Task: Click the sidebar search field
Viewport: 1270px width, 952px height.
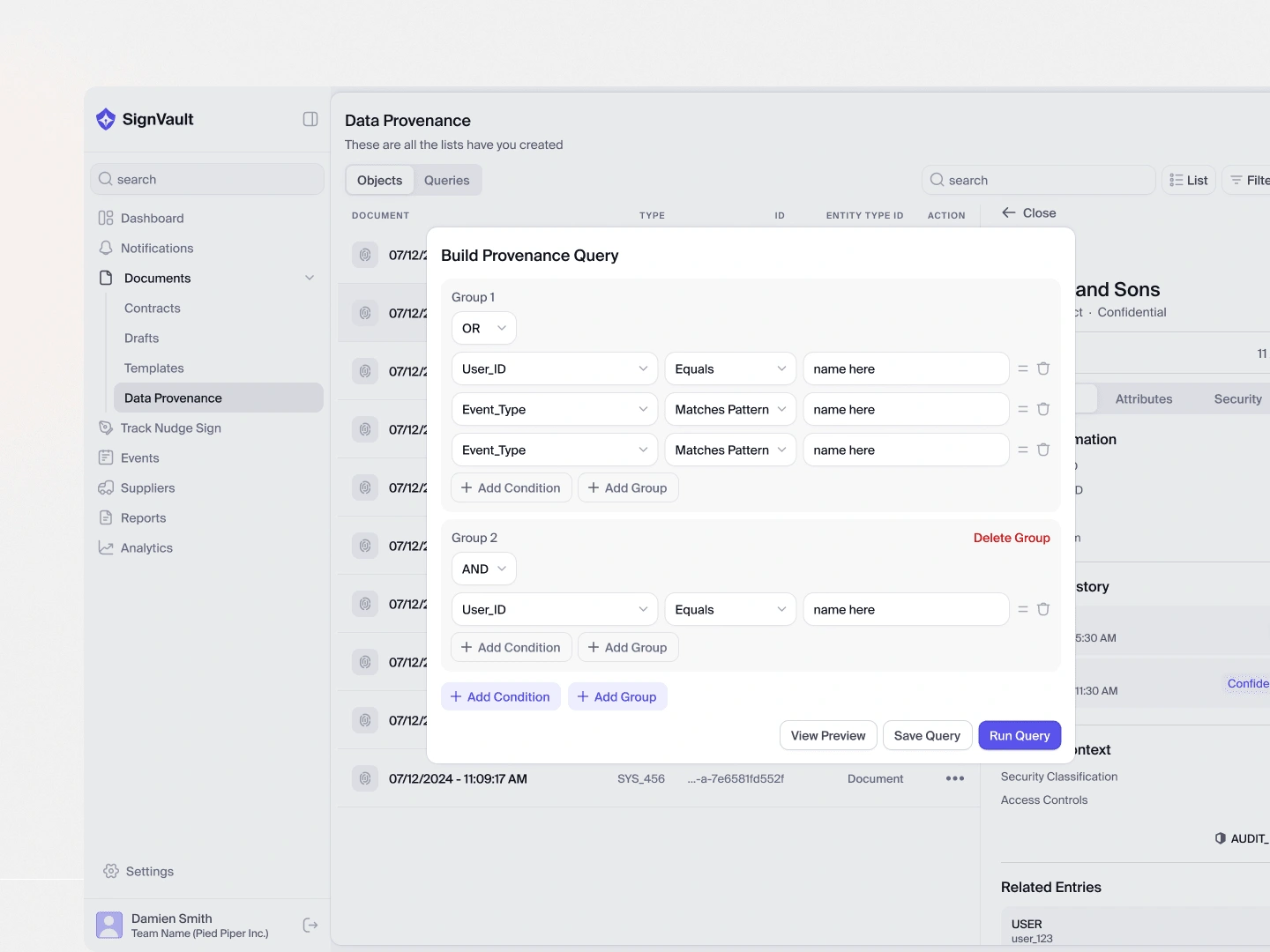Action: tap(207, 179)
